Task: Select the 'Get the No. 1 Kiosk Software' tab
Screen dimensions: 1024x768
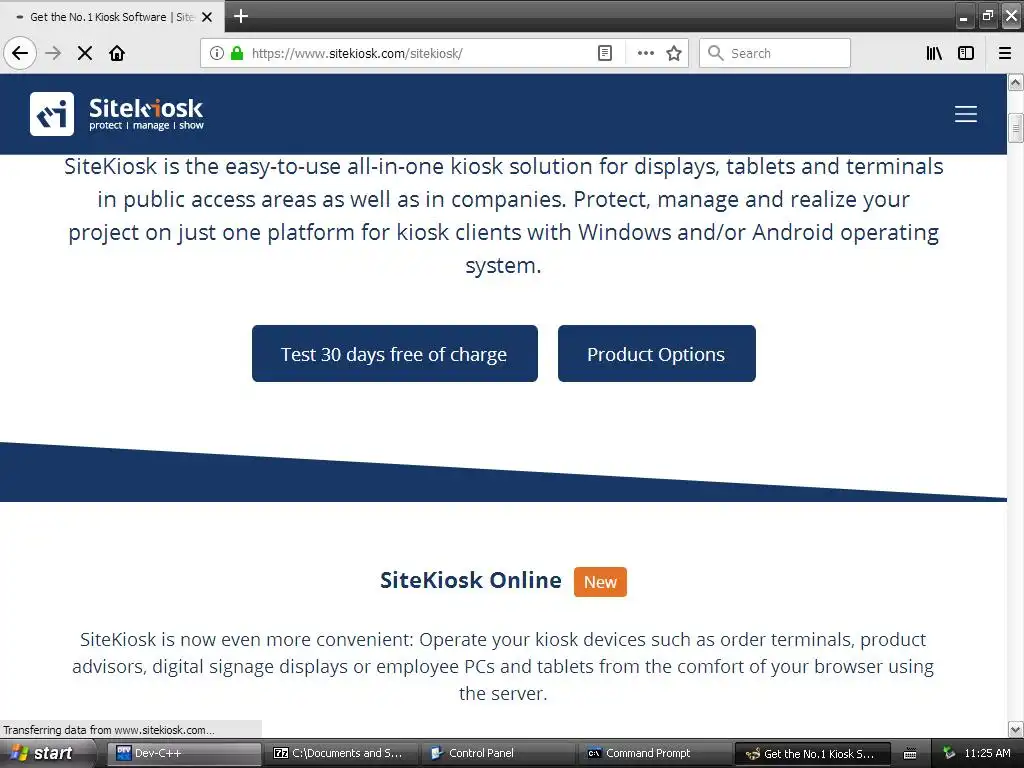Action: [112, 17]
